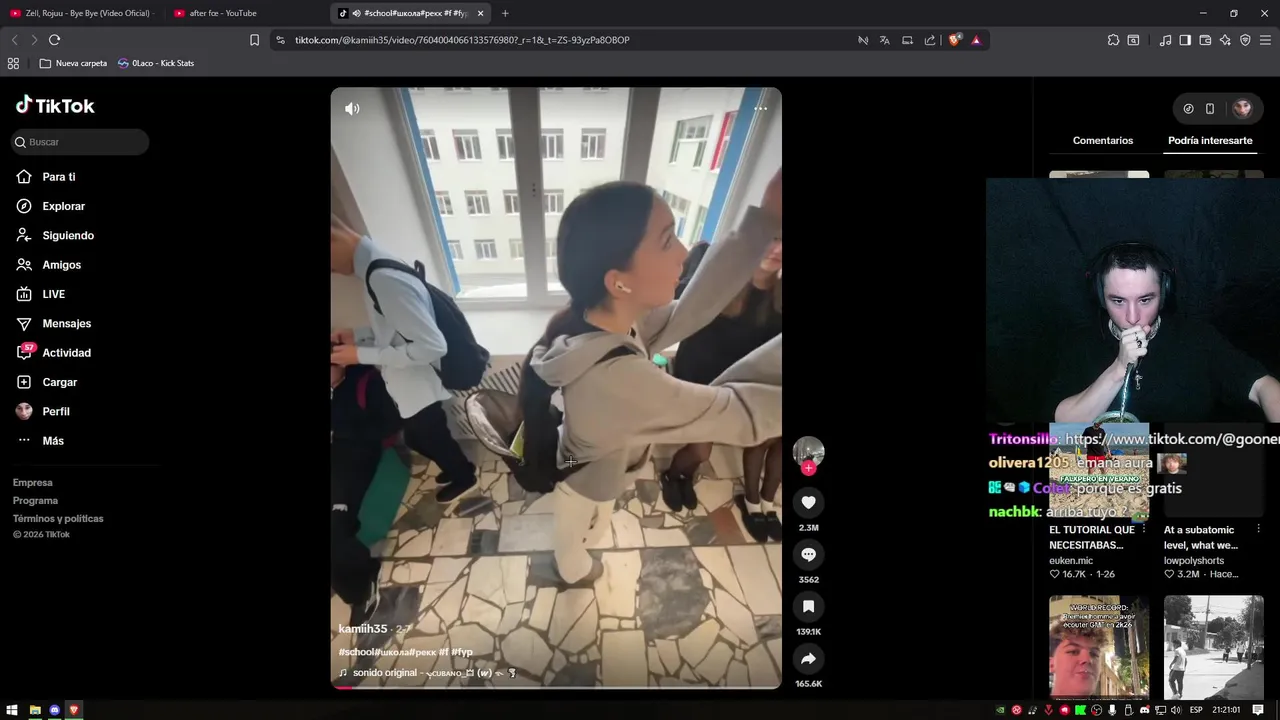Screen dimensions: 1280x720
Task: Open the browser hamburger menu
Action: 1266,40
